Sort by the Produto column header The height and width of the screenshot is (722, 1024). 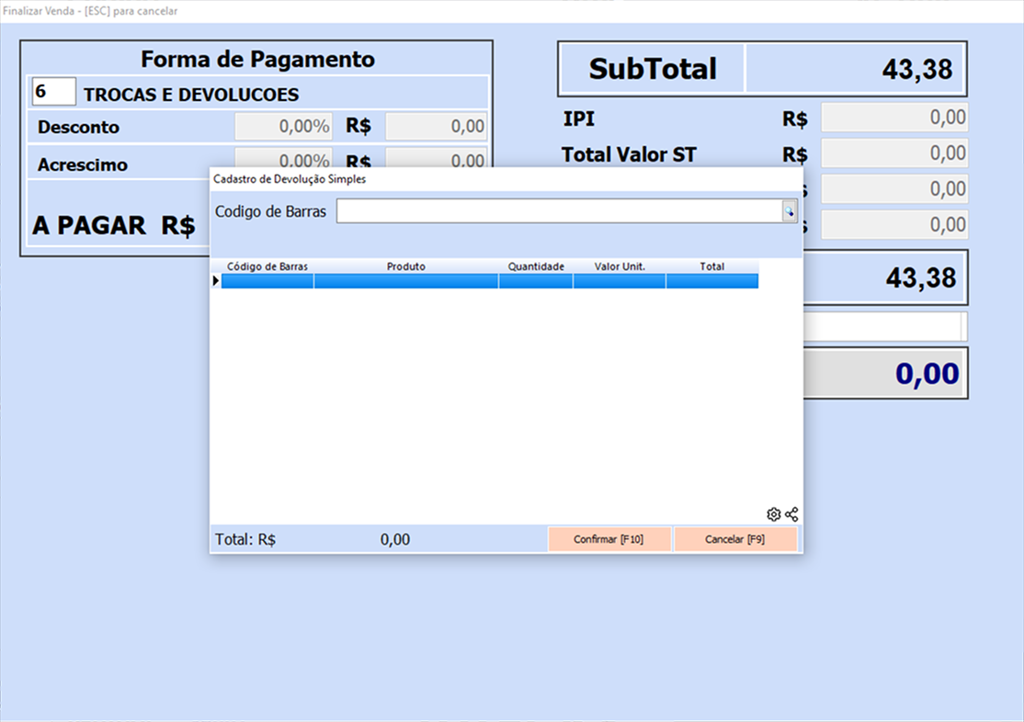click(x=406, y=267)
